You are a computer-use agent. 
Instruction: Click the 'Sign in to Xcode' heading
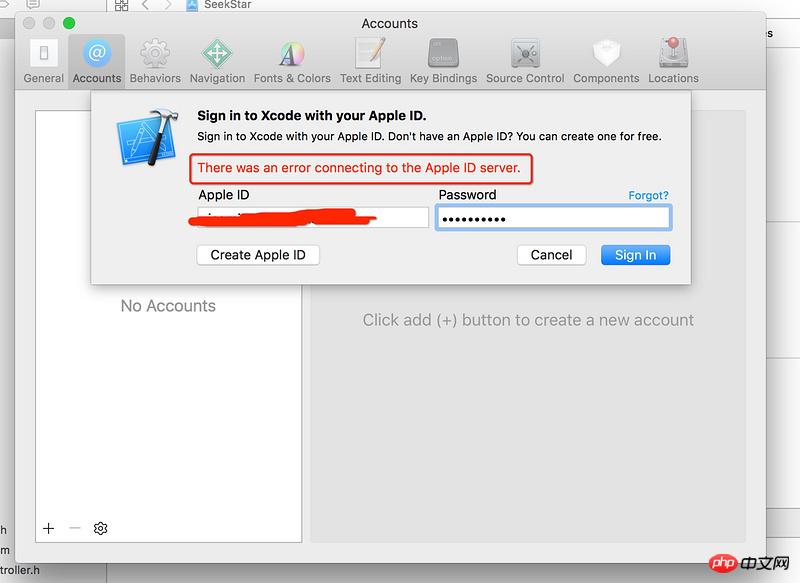(x=312, y=116)
